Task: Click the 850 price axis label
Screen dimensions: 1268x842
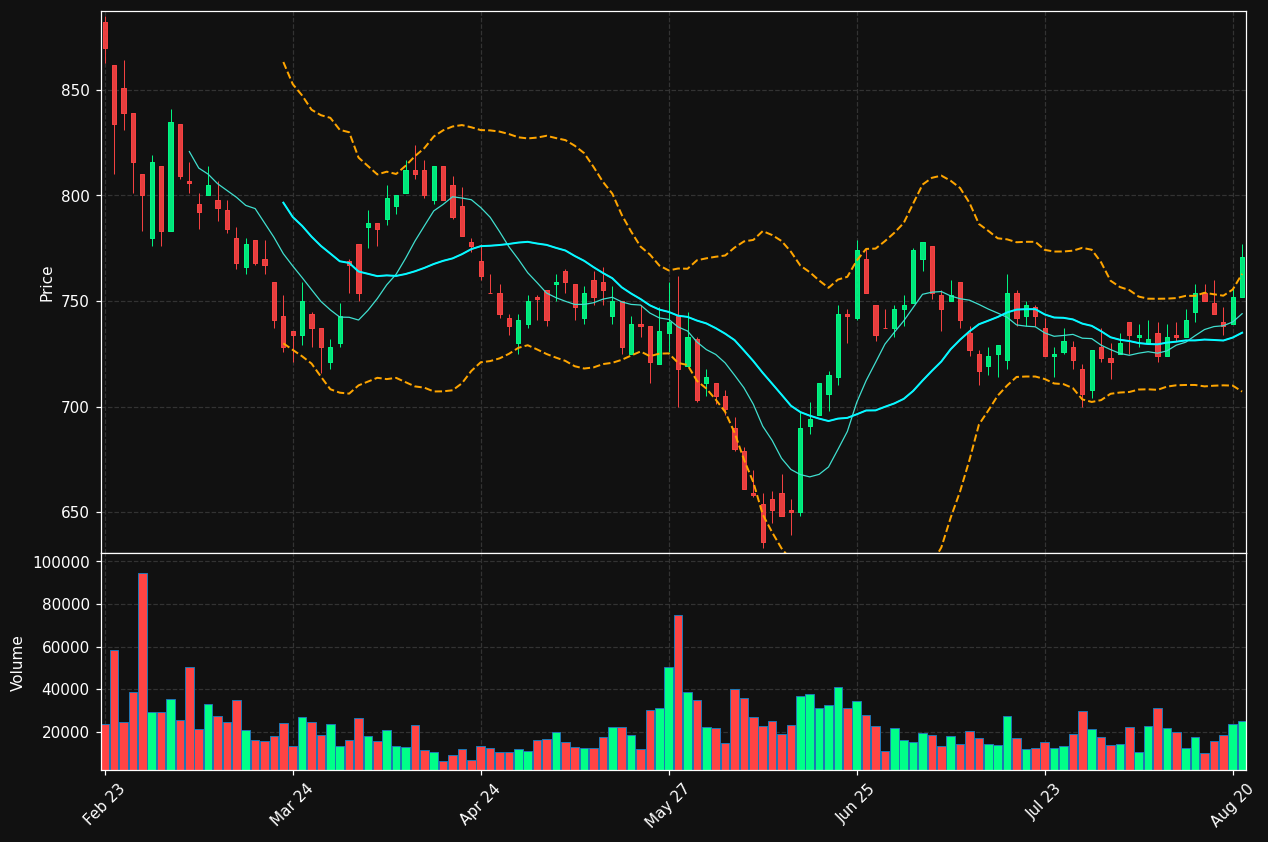Action: (76, 90)
